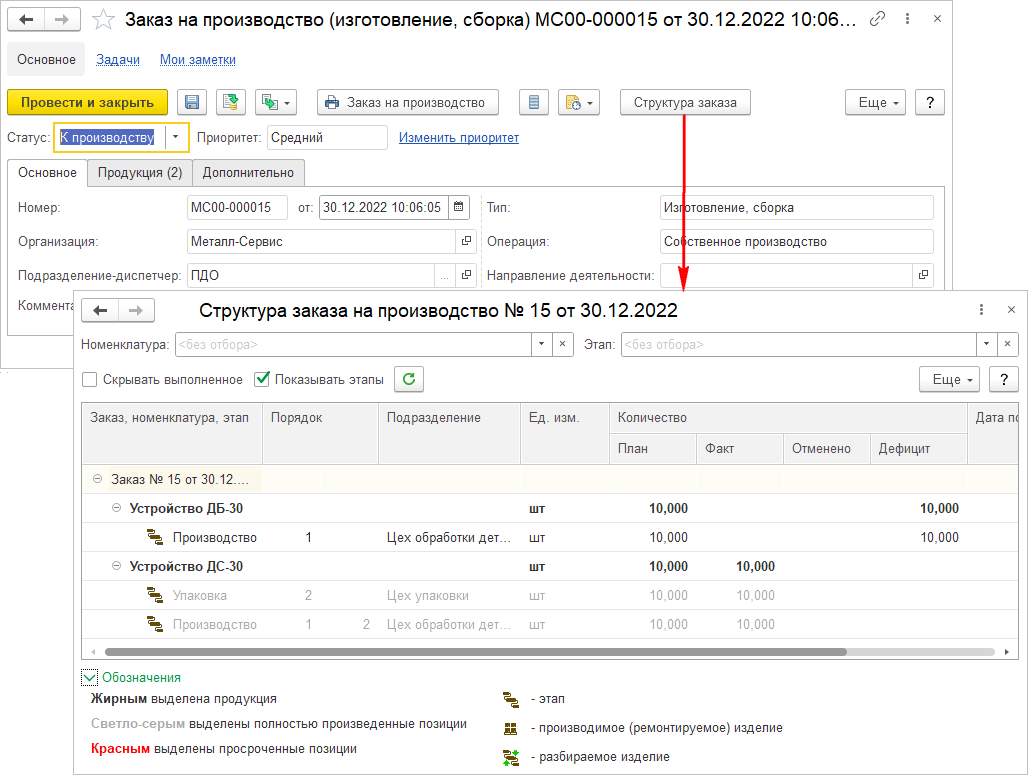Click the horizontal scrollbar of the table
This screenshot has width=1030, height=779.
tap(476, 652)
